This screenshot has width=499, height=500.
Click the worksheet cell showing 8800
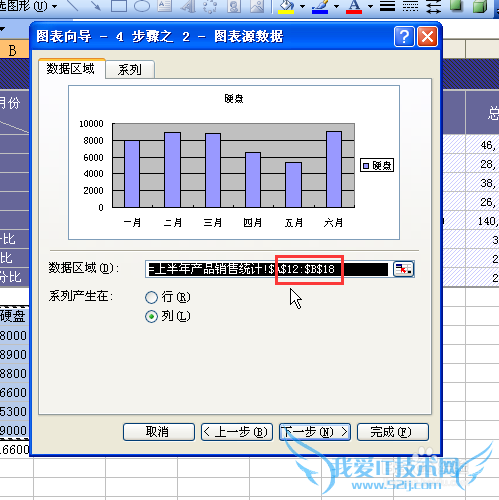click(x=14, y=373)
